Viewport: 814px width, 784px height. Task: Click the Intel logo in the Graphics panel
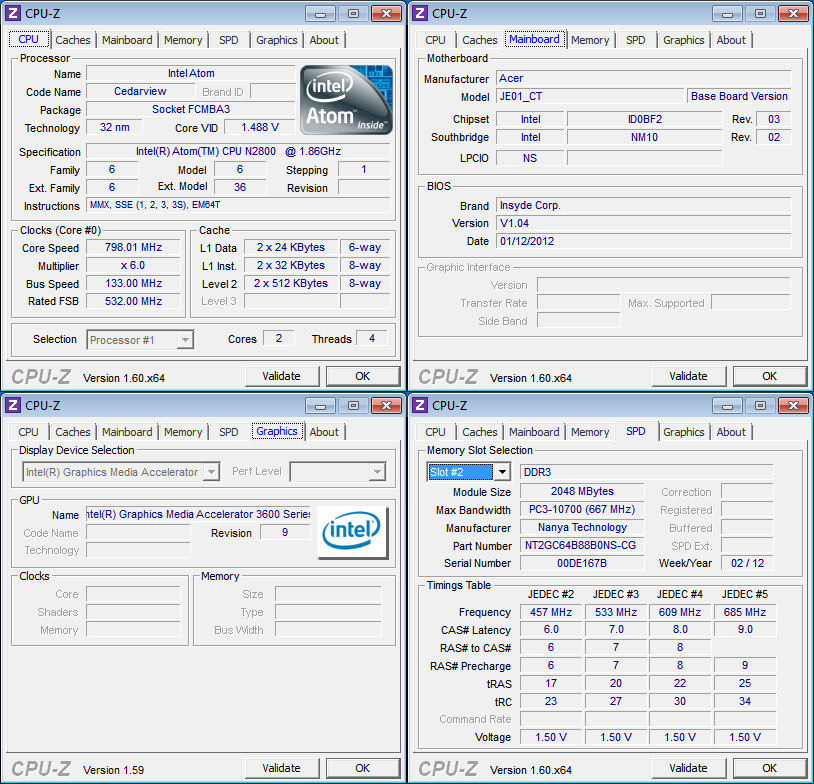pyautogui.click(x=352, y=533)
